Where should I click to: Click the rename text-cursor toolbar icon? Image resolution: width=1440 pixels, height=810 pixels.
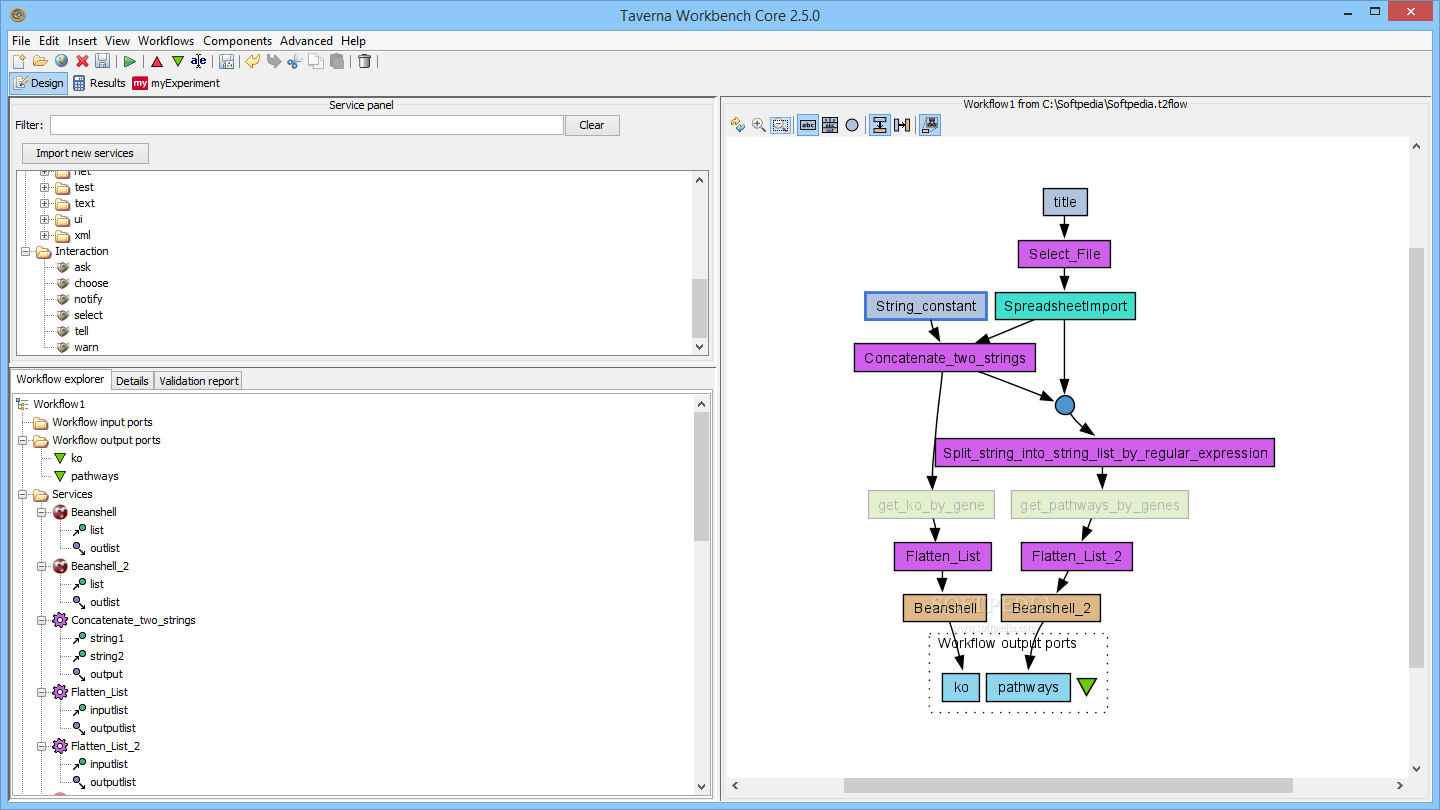[198, 61]
